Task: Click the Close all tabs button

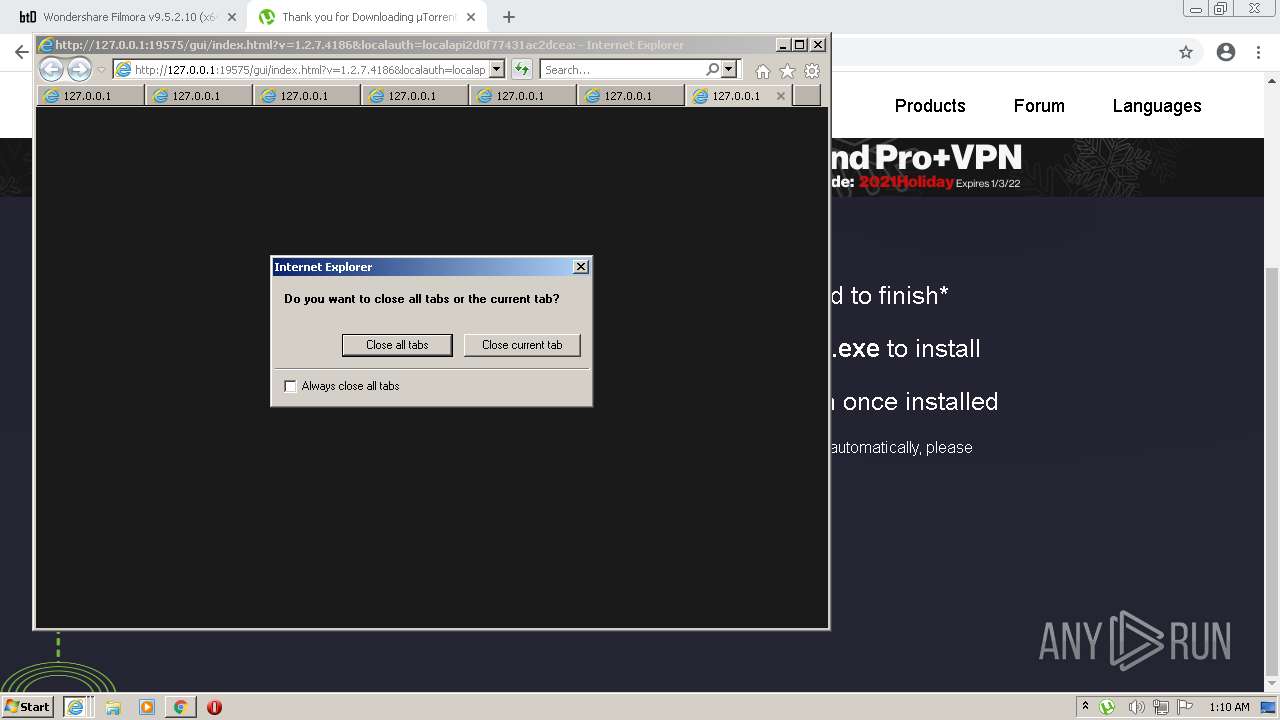Action: 397,345
